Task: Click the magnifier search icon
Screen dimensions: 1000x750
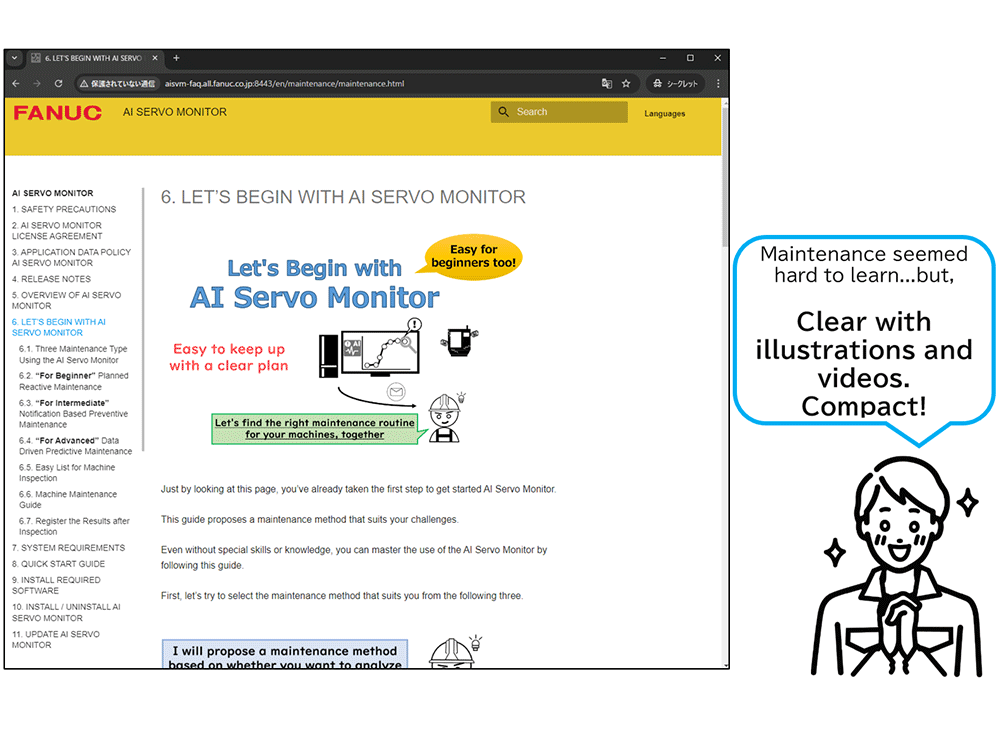Action: 503,112
